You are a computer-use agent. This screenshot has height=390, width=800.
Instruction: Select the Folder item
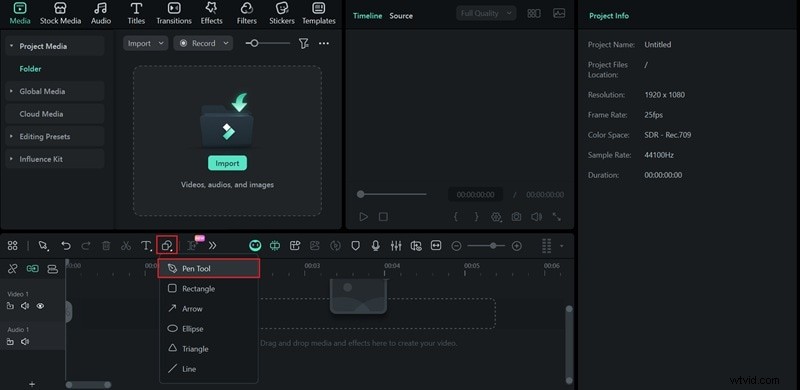[x=30, y=69]
